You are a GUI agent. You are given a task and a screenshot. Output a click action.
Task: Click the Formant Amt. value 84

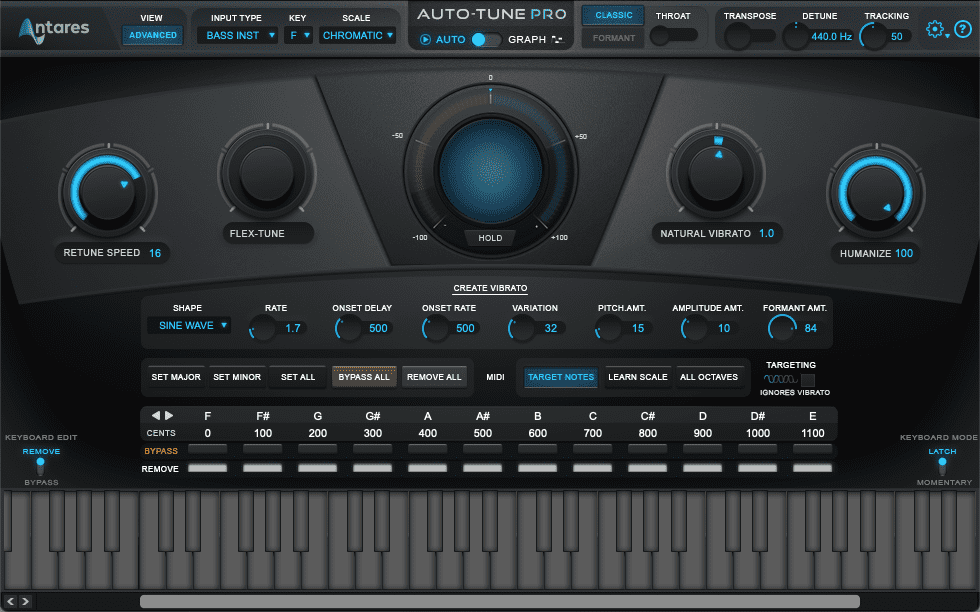[811, 328]
